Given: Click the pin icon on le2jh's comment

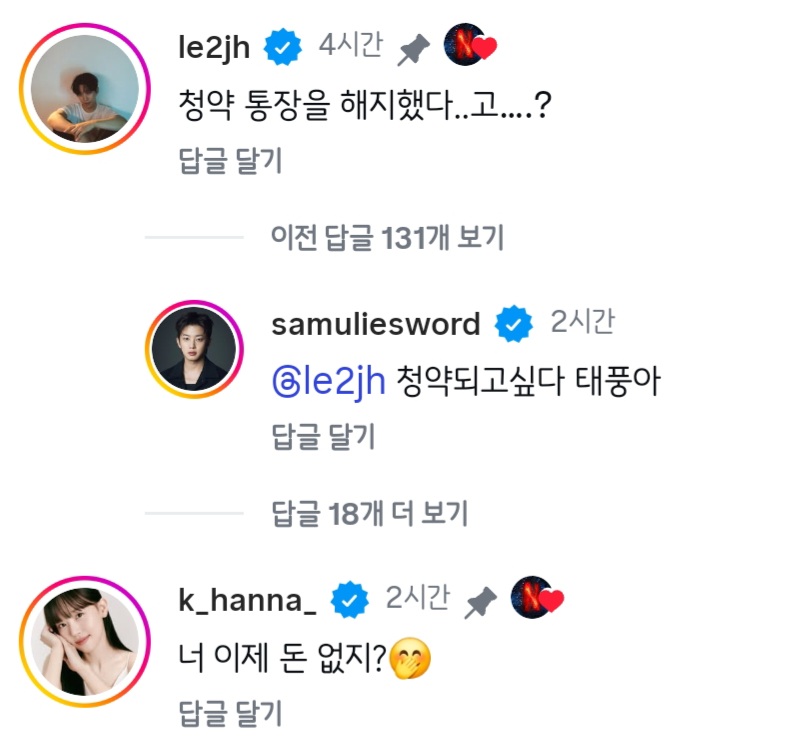Looking at the screenshot, I should pos(413,50).
